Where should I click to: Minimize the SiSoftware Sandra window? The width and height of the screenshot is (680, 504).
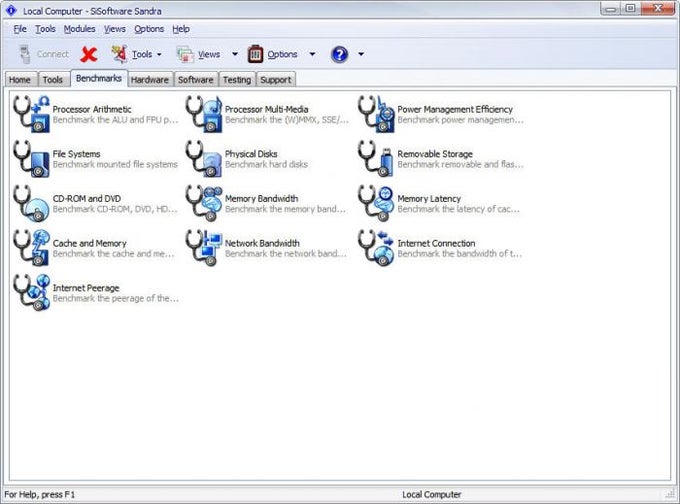(x=611, y=8)
